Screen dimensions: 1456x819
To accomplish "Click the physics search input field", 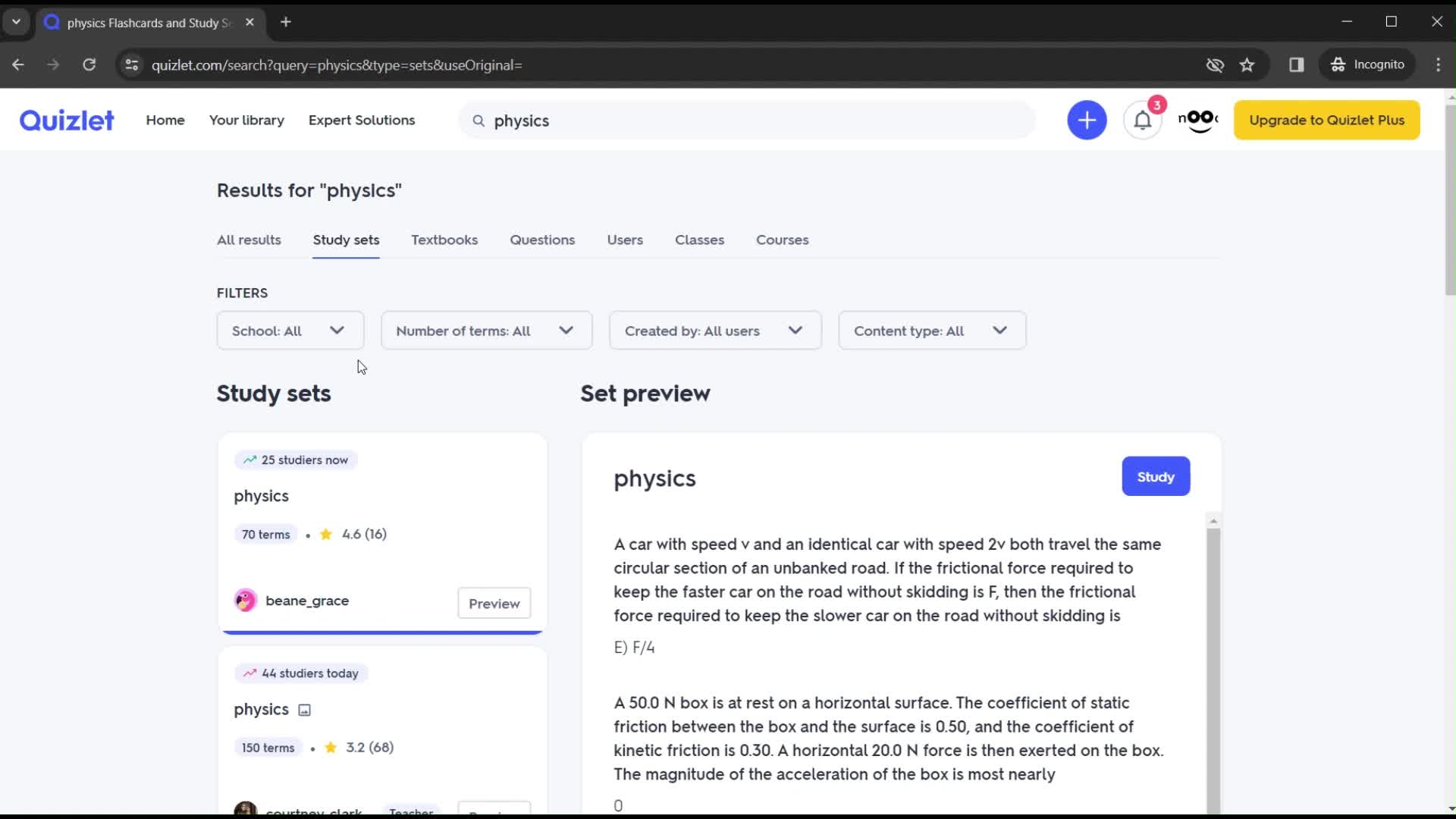I will (x=747, y=121).
